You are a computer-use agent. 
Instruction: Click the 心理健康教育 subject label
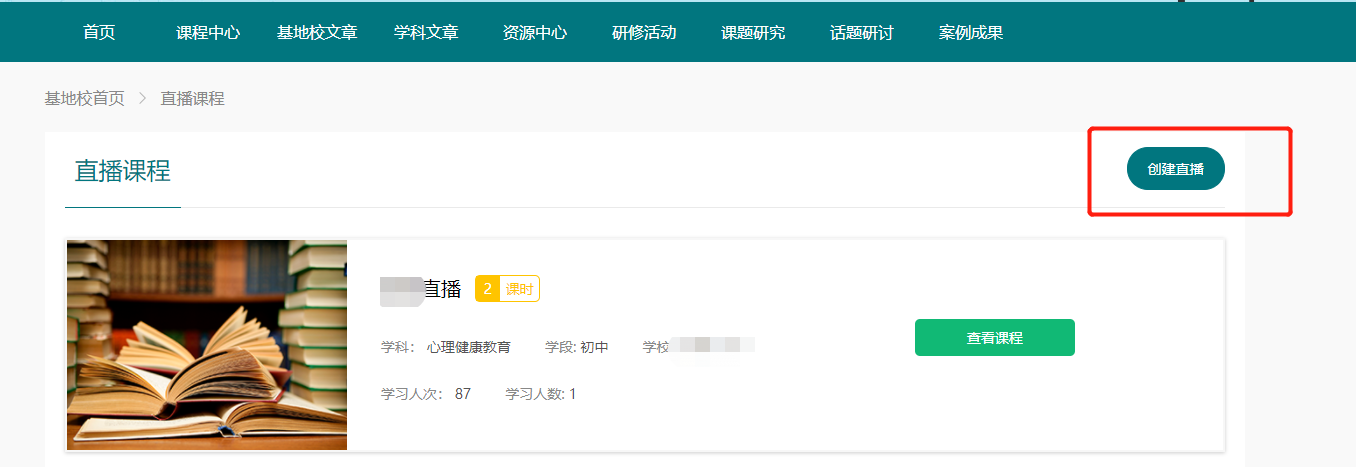coord(468,347)
